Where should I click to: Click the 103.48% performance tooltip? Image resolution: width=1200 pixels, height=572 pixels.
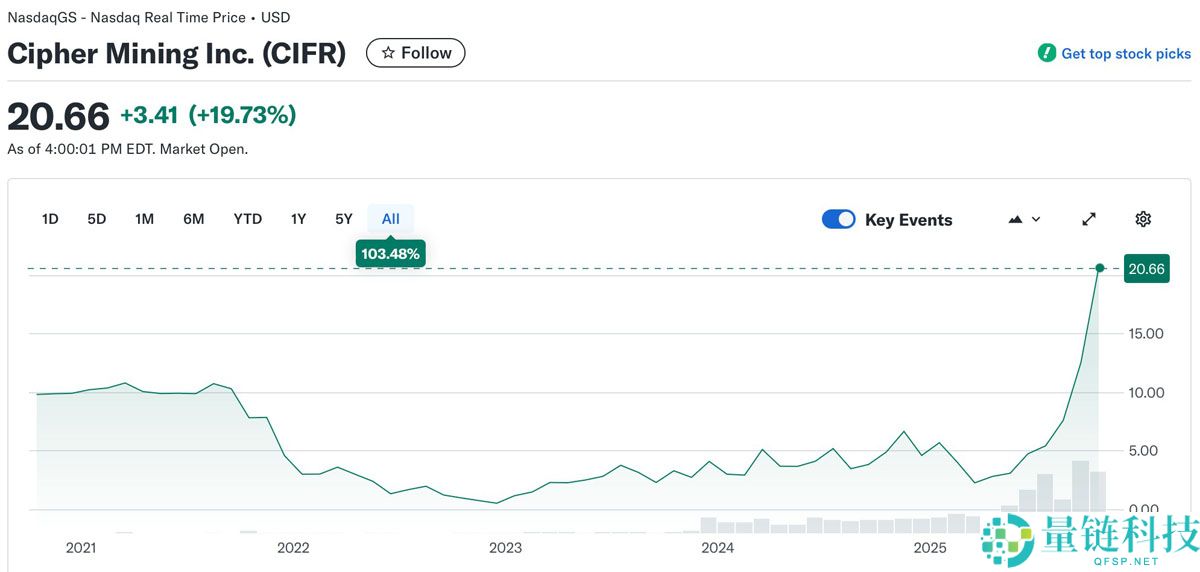point(390,254)
